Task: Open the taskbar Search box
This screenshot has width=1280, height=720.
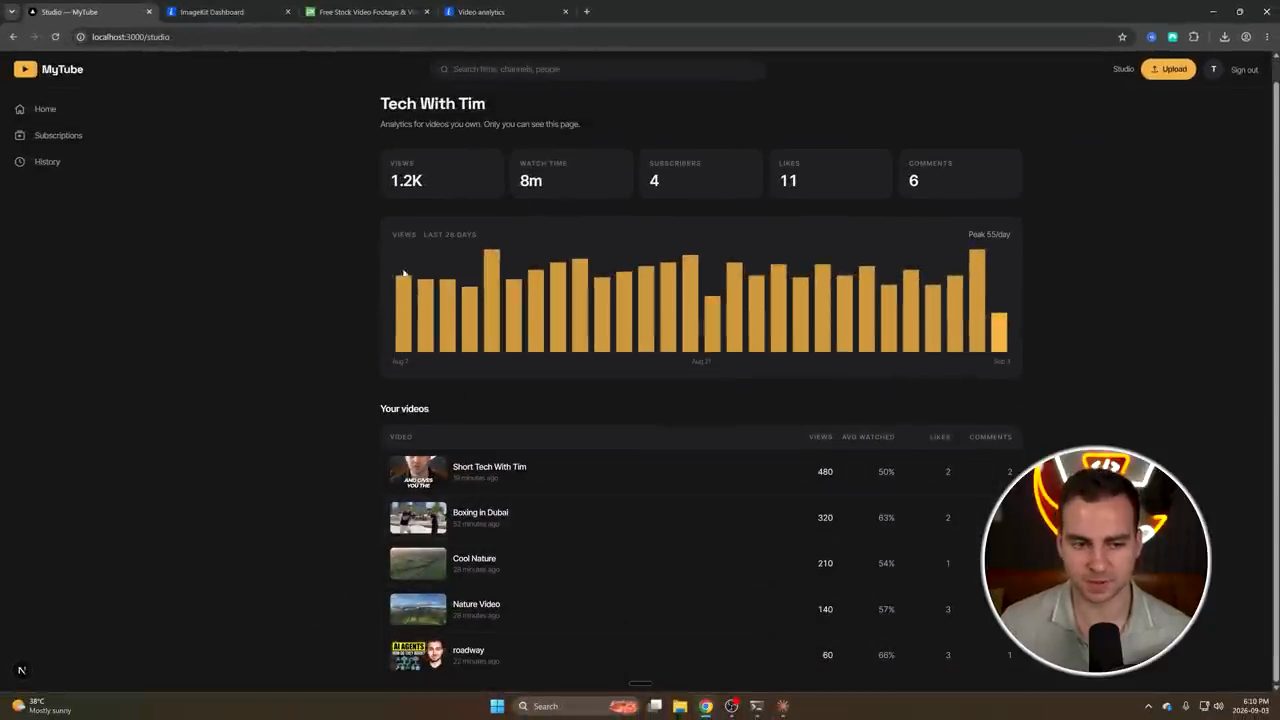Action: [x=575, y=706]
